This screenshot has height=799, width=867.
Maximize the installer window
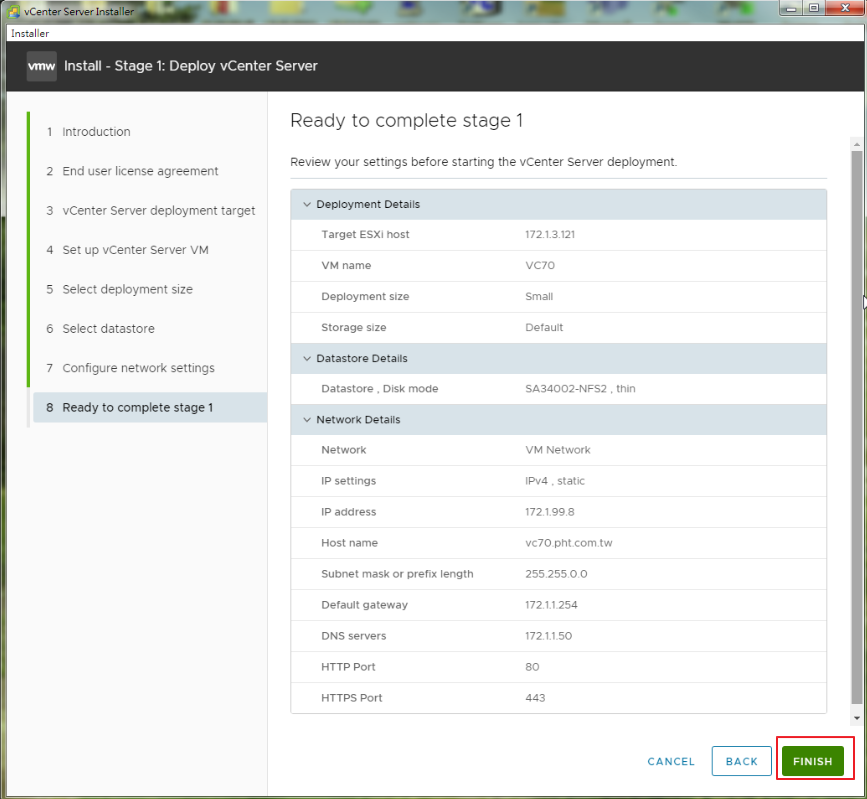pos(814,8)
